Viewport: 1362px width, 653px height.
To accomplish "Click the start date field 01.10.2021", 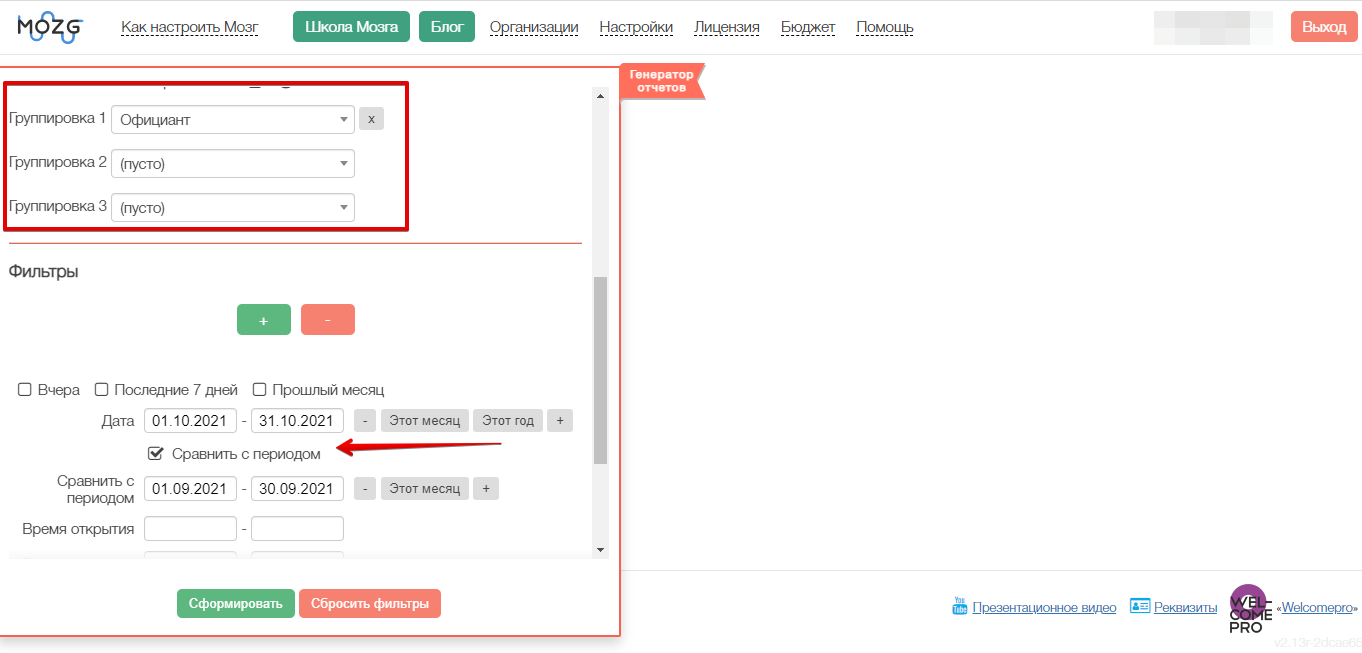I will tap(190, 421).
